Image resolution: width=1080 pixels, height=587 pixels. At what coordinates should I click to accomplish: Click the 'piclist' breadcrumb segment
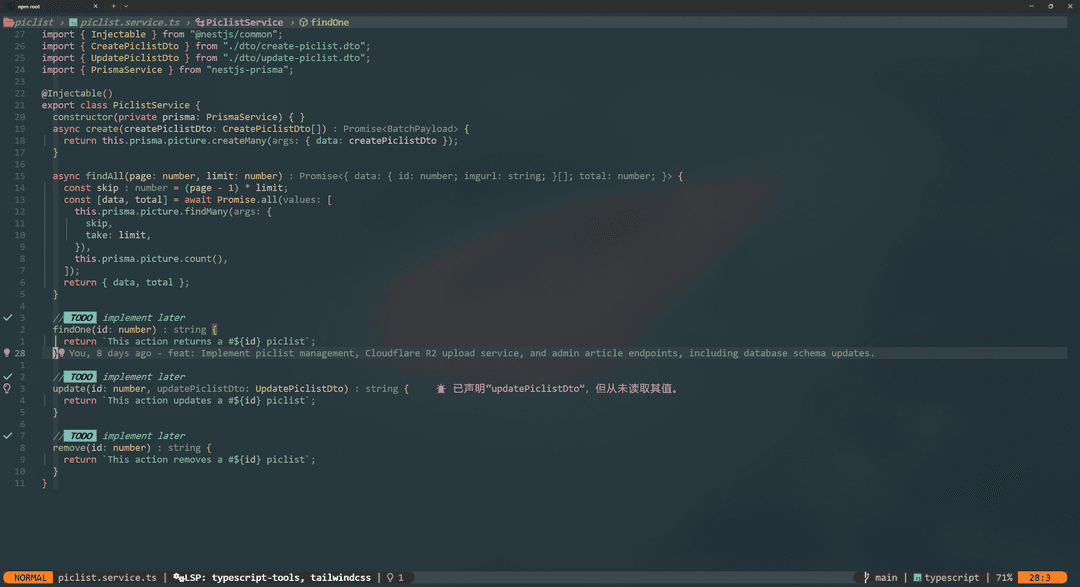click(34, 22)
